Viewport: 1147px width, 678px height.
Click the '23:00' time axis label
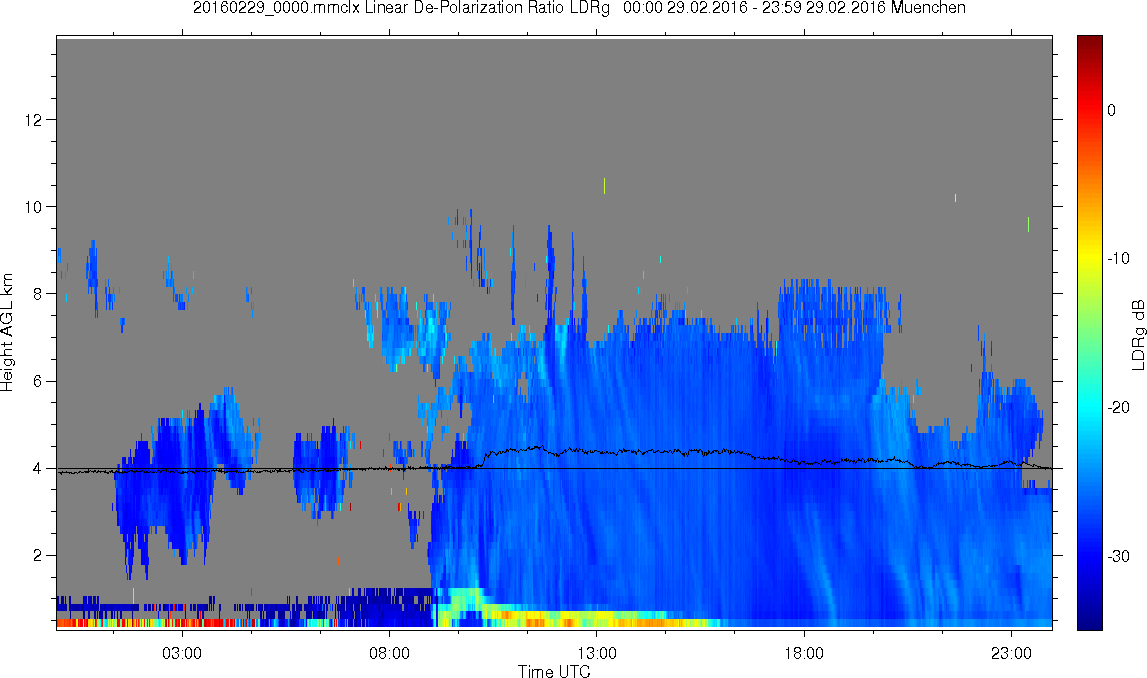[x=1012, y=653]
